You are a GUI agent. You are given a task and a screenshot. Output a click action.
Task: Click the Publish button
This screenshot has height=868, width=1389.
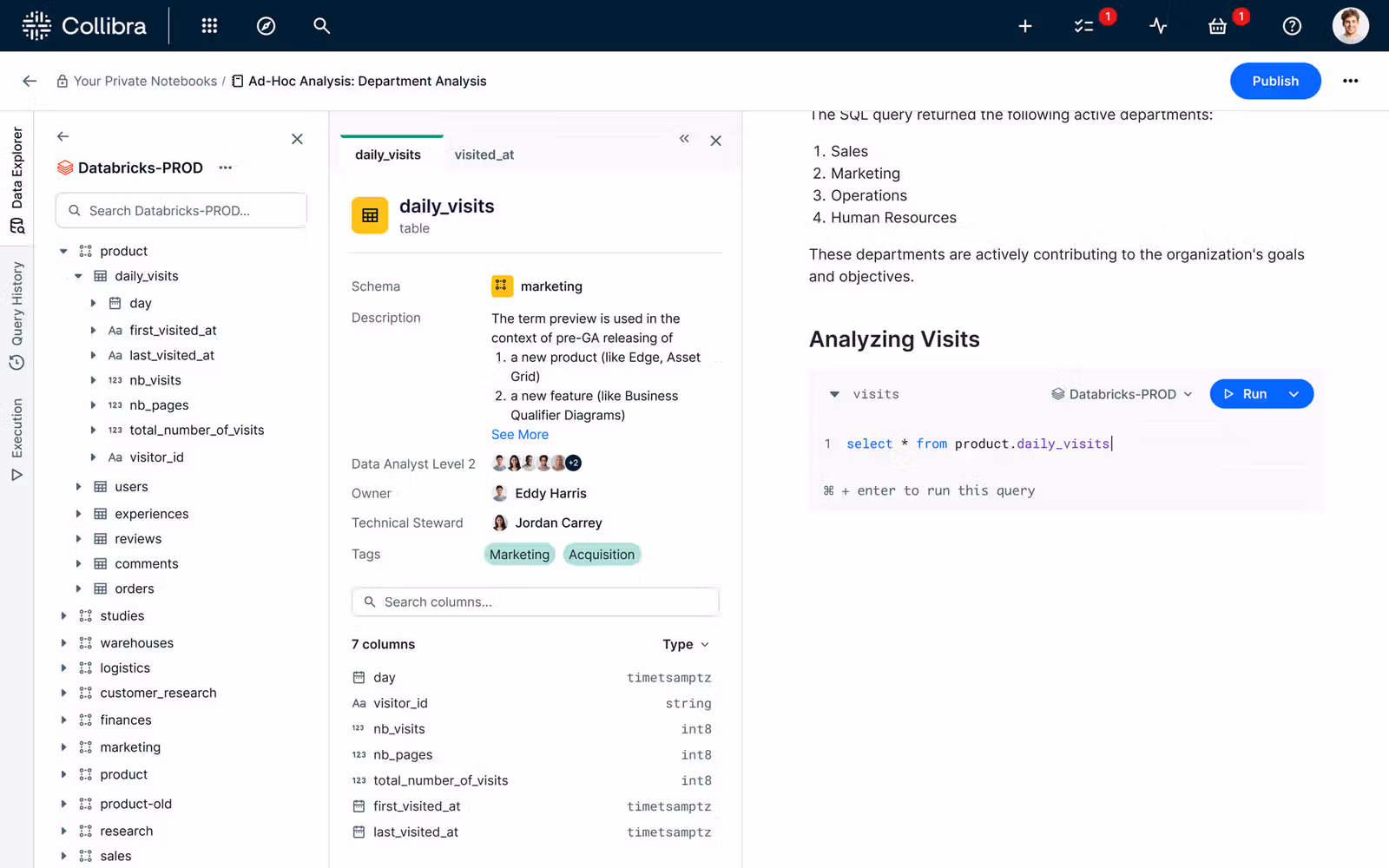1274,81
